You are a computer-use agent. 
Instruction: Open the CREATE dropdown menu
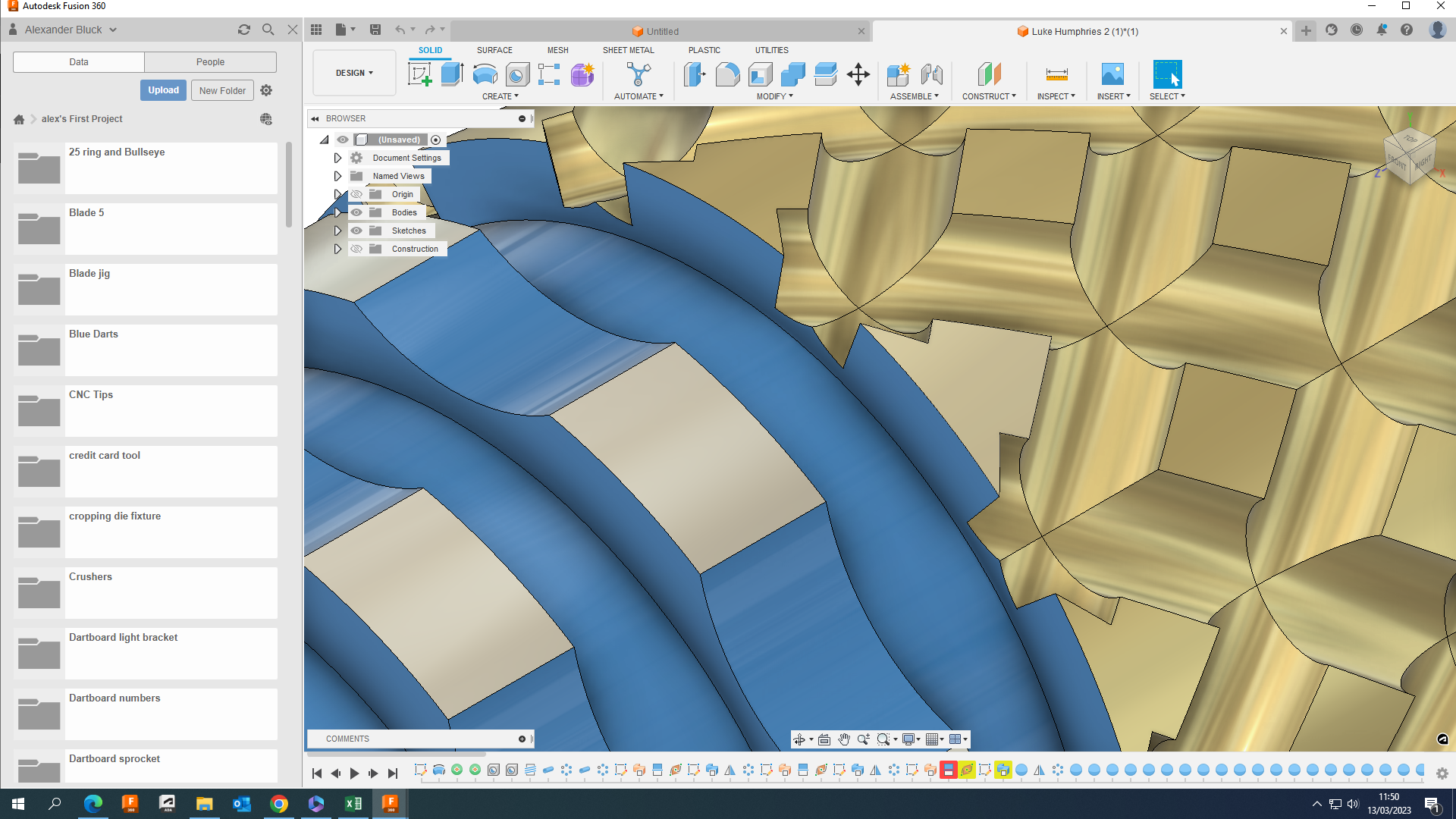[500, 96]
